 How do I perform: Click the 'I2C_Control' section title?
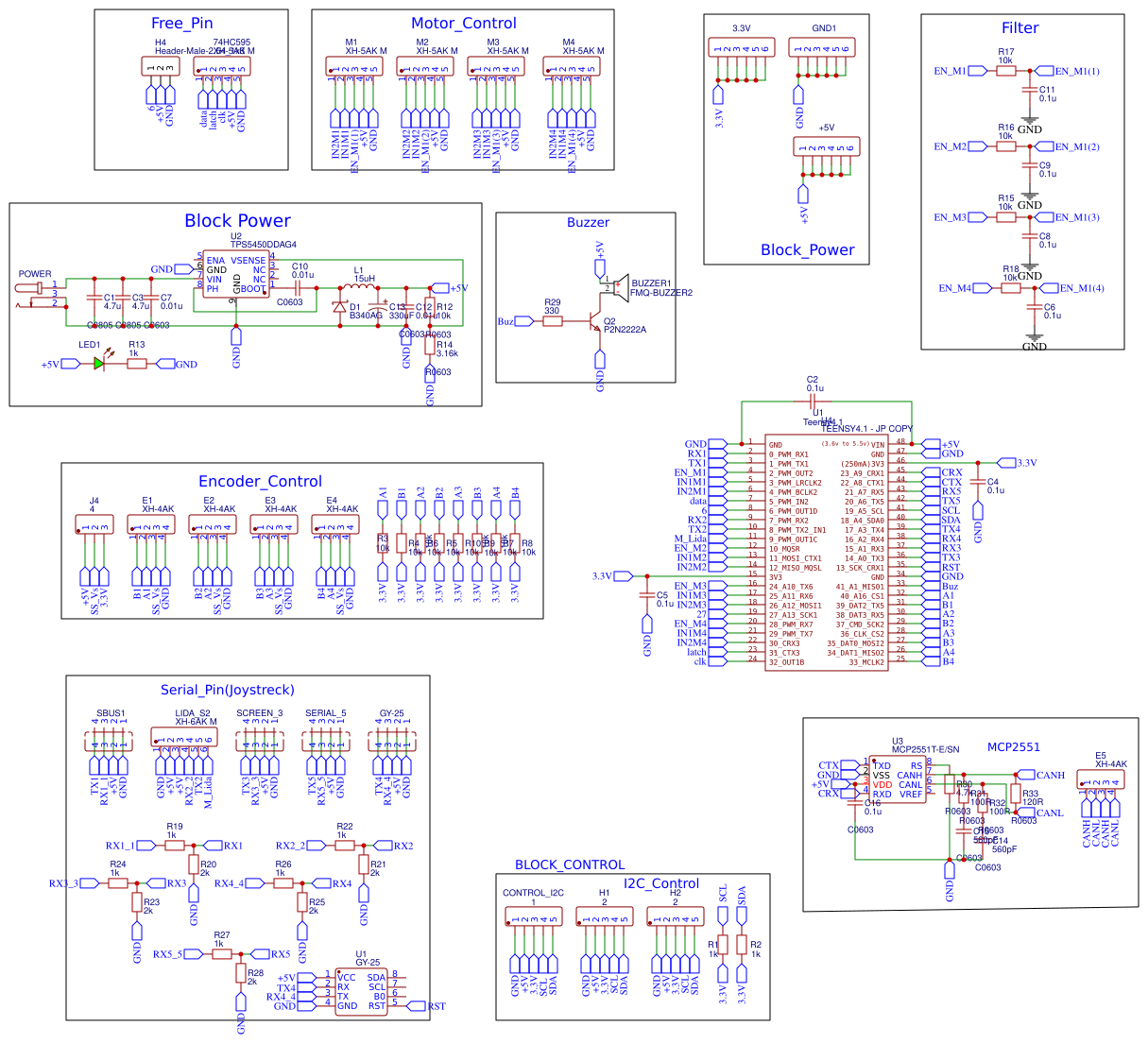pyautogui.click(x=661, y=883)
